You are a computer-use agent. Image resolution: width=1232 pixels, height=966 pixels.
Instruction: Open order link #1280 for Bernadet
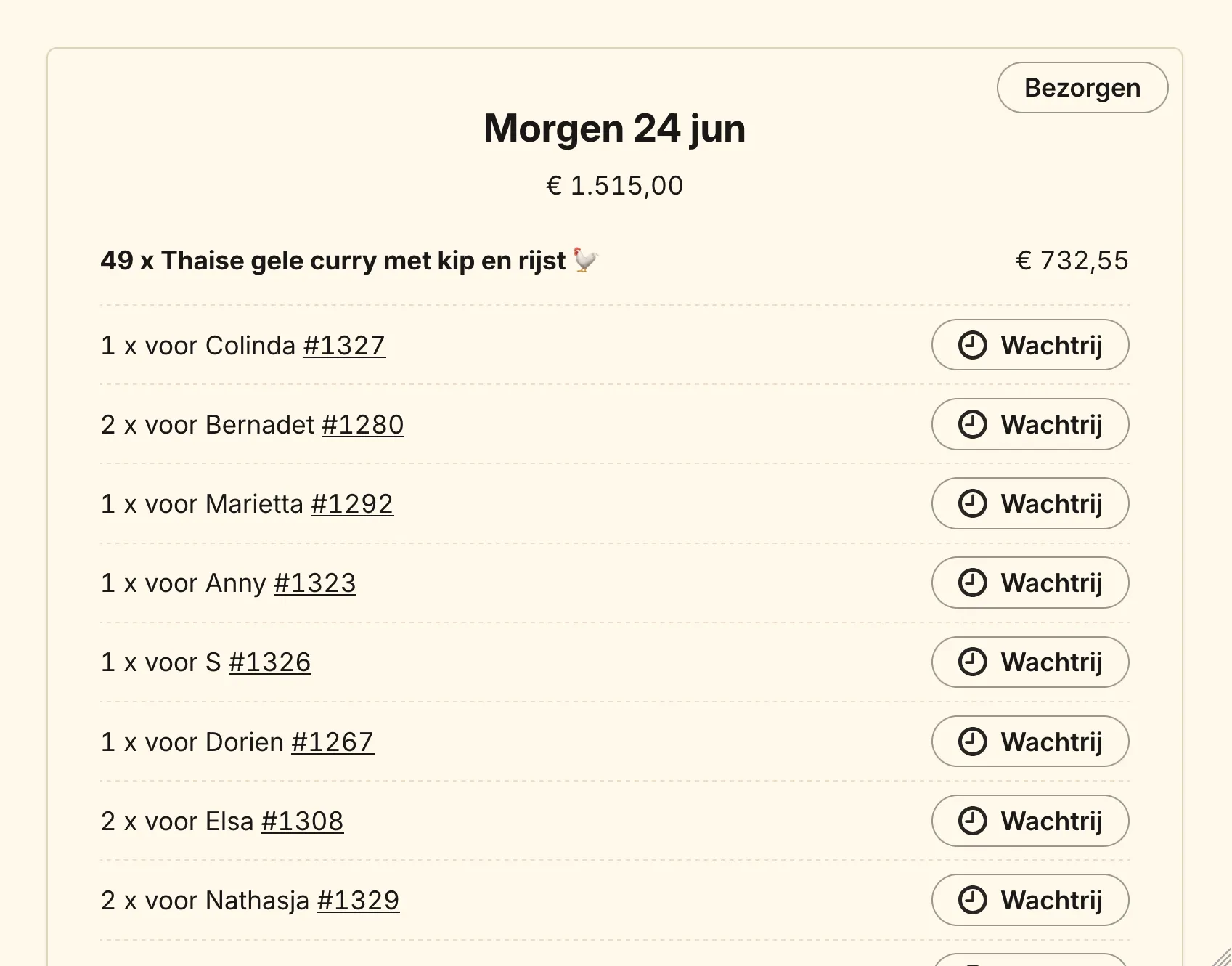(x=363, y=425)
